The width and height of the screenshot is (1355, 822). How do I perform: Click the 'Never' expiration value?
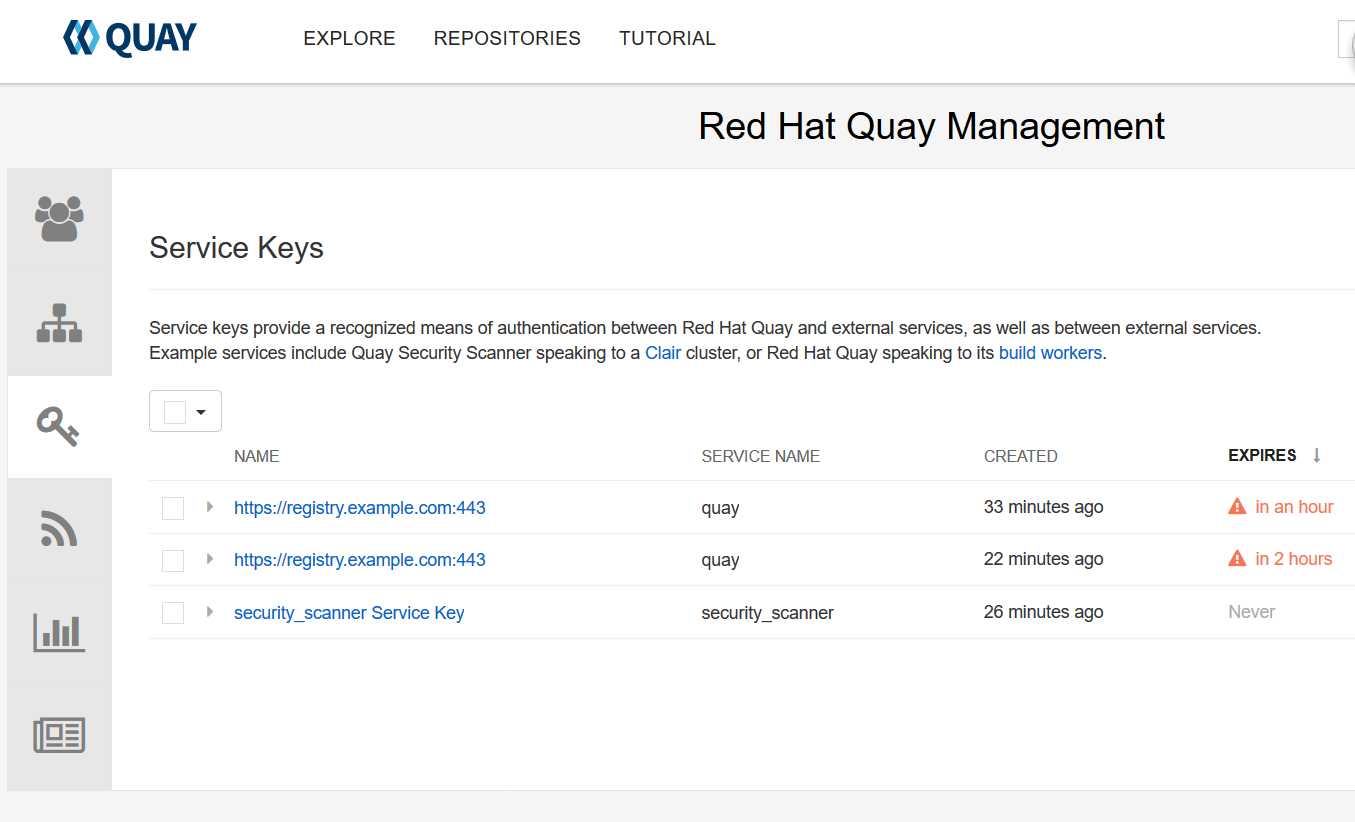coord(1251,611)
